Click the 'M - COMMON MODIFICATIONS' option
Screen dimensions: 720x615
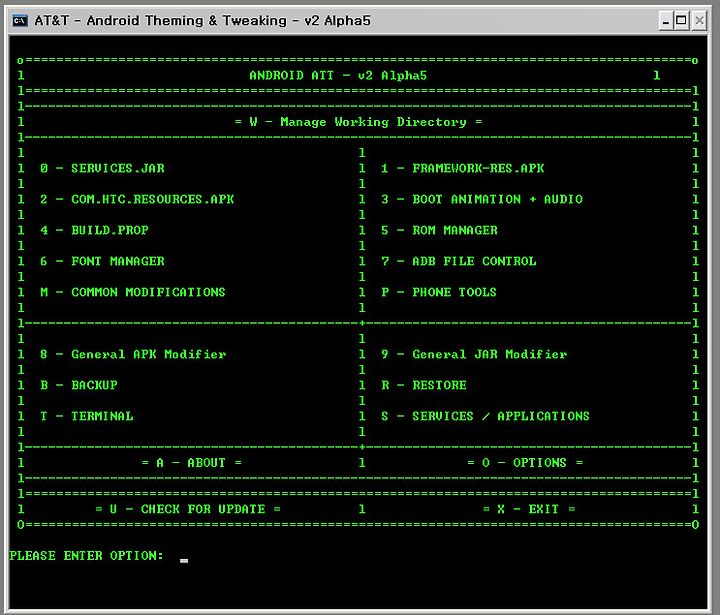[133, 292]
